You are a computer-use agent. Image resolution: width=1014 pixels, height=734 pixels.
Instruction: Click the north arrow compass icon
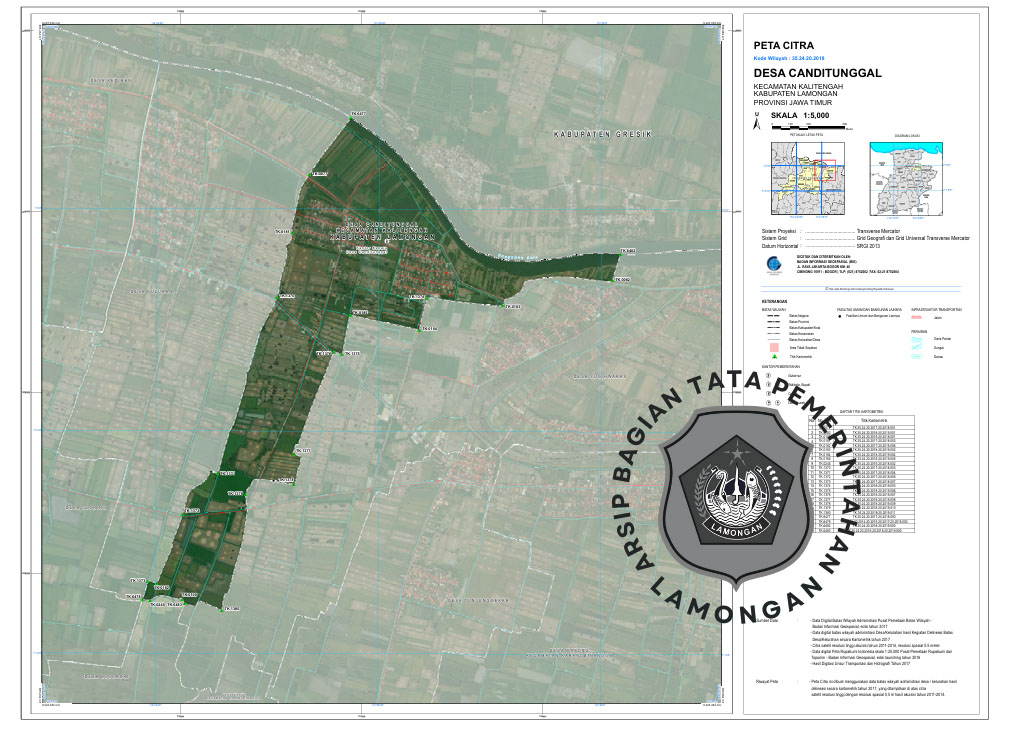[x=757, y=124]
